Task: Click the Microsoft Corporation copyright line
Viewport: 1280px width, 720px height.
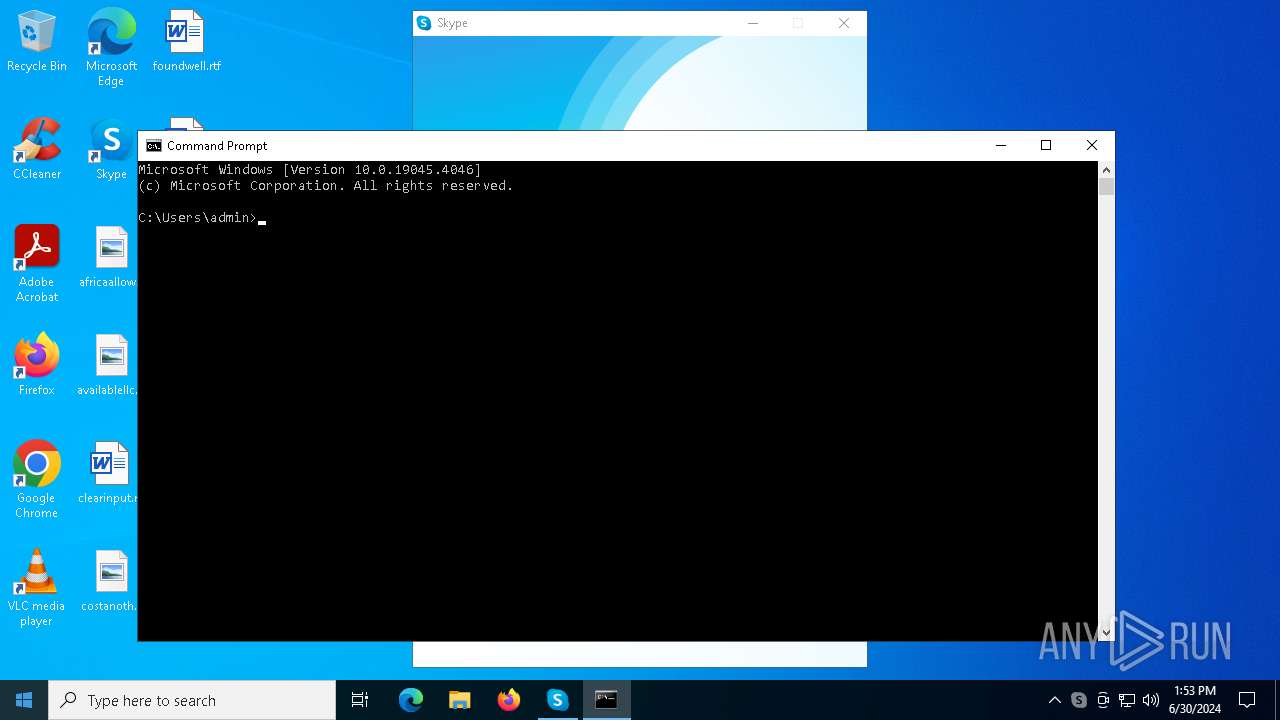Action: coord(326,186)
